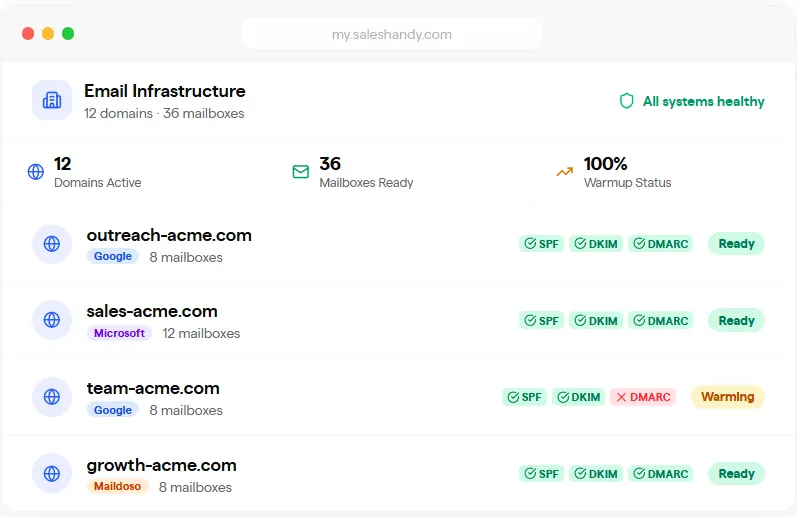Click the Warmup Status label

[x=627, y=183]
